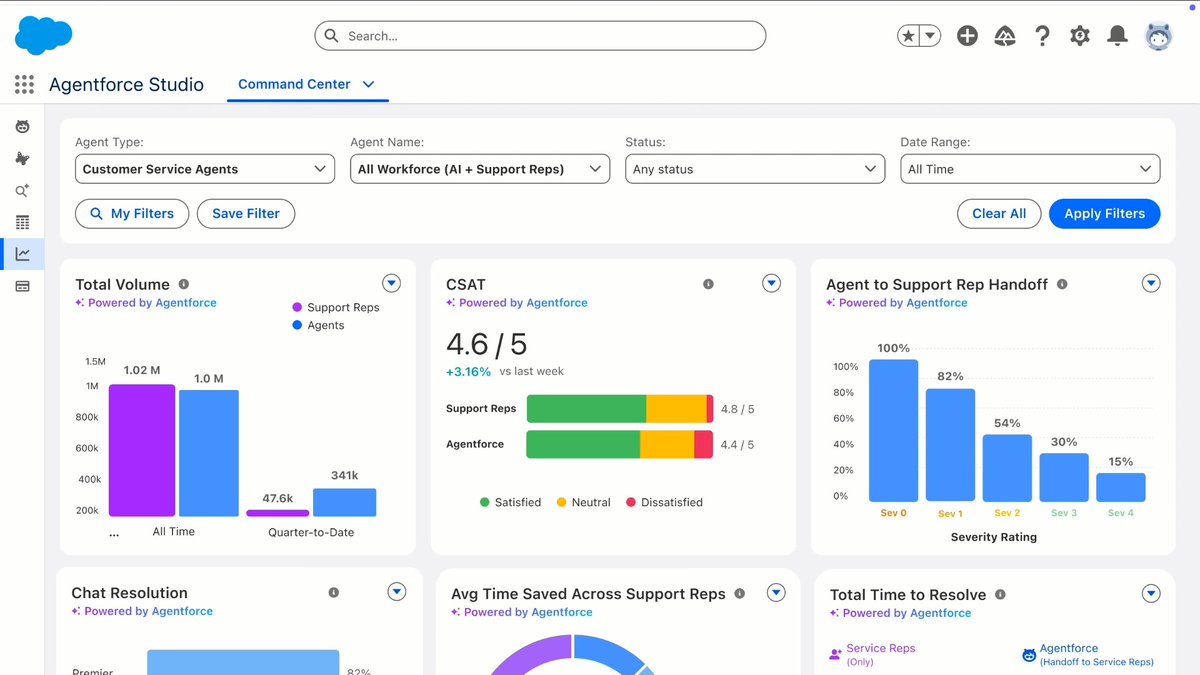
Task: Toggle the Satisfied legend item
Action: click(x=510, y=502)
